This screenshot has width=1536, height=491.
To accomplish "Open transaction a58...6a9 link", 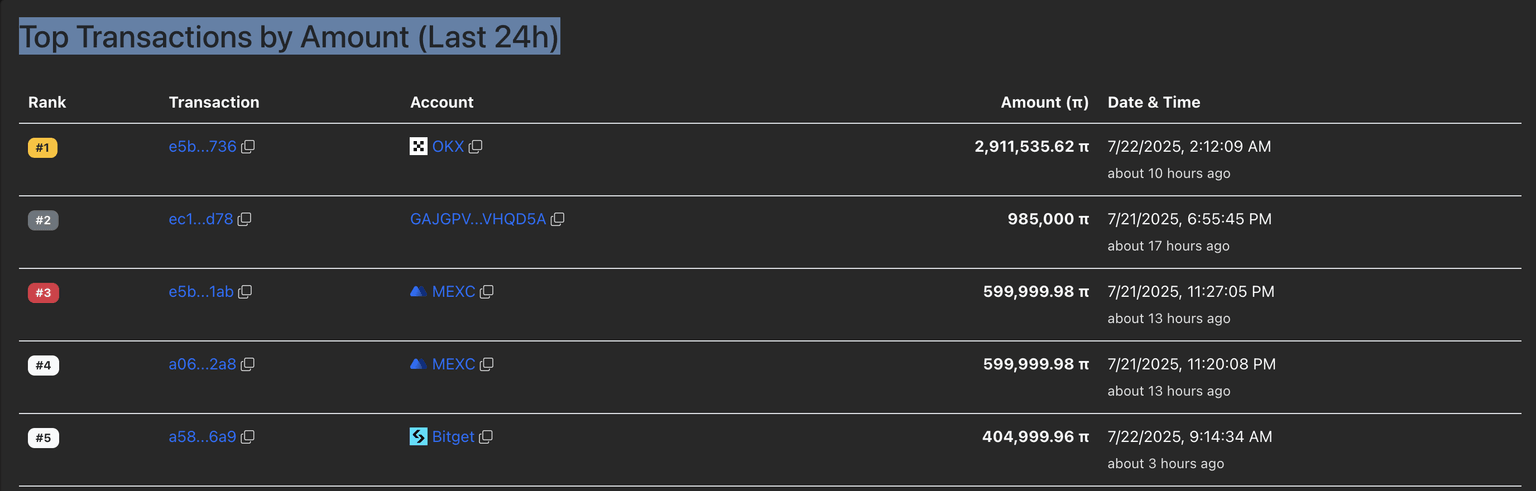I will pyautogui.click(x=202, y=437).
